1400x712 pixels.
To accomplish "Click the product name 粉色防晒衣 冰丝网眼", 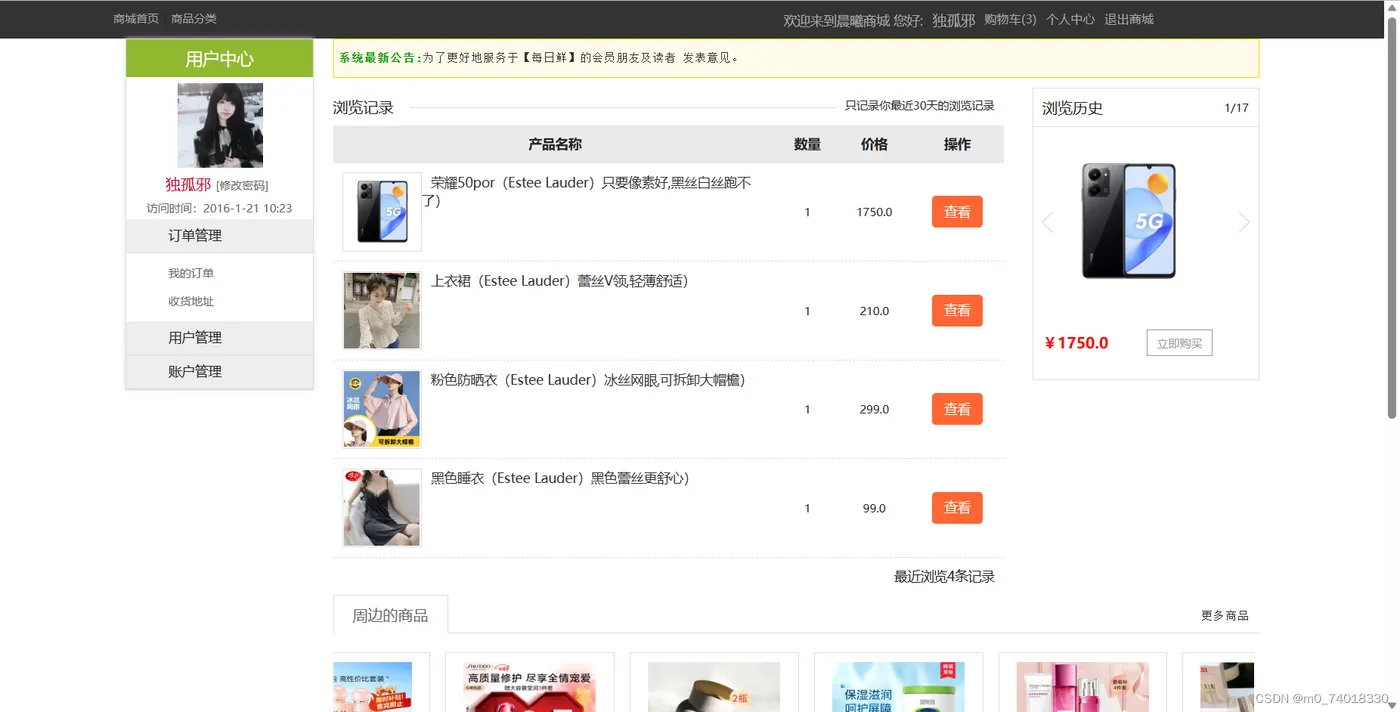I will click(588, 380).
